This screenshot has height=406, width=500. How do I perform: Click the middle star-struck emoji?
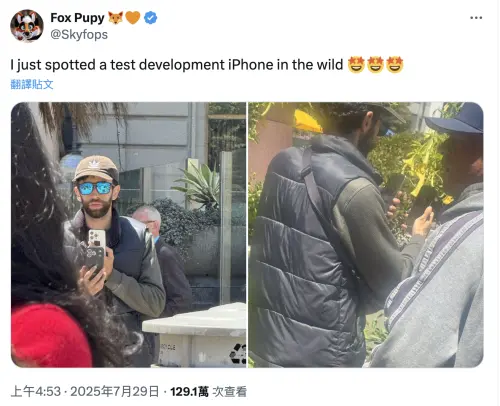[x=376, y=65]
